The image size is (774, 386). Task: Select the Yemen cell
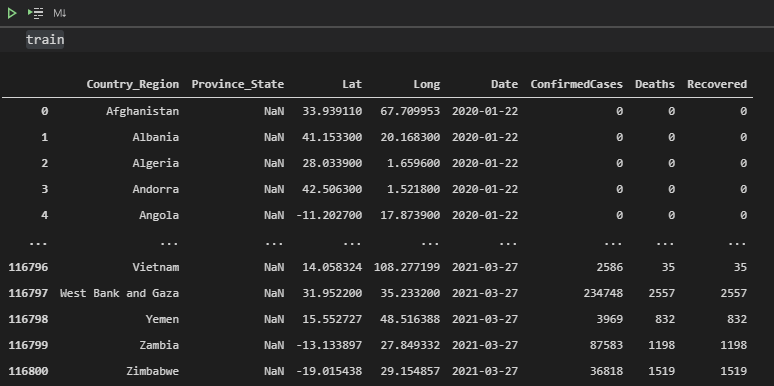pyautogui.click(x=162, y=319)
